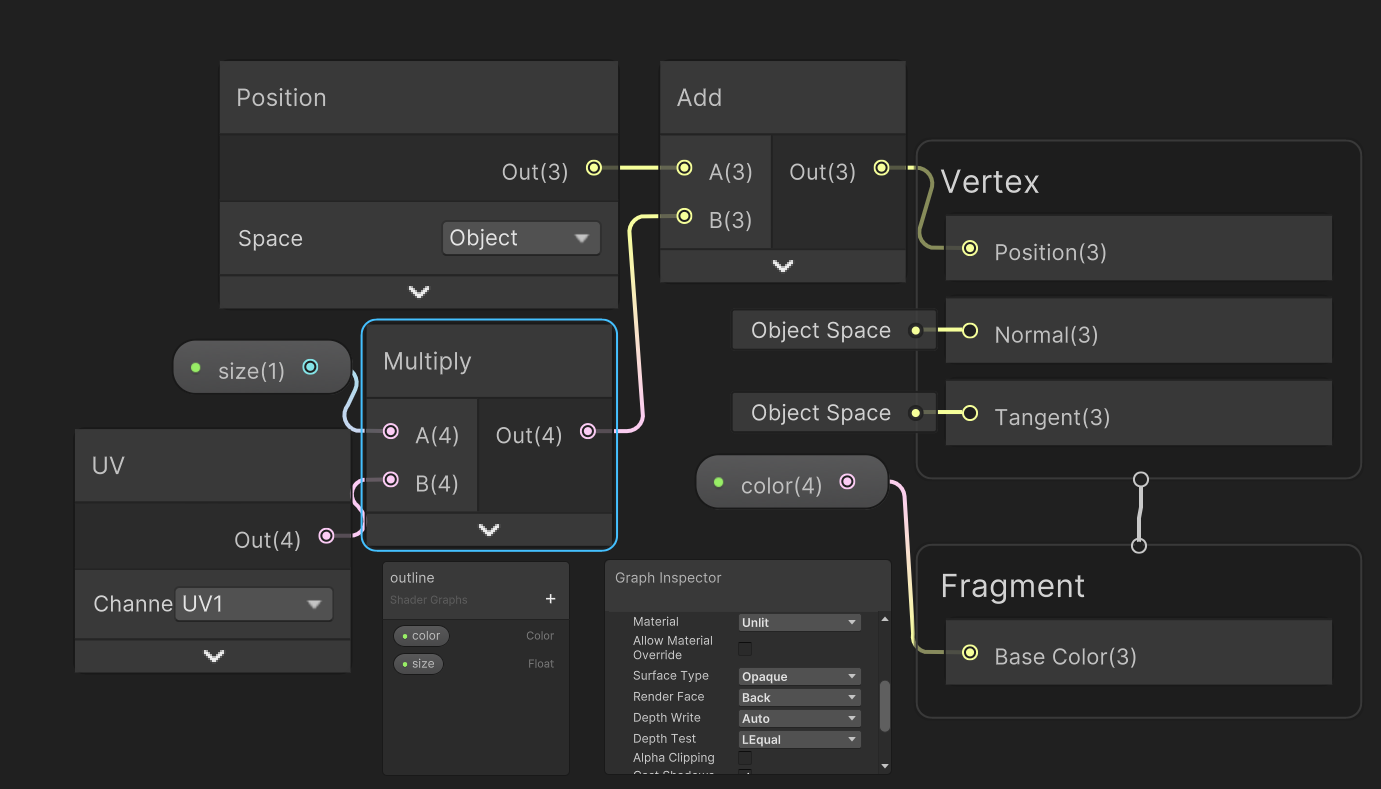Screen dimensions: 1381x789
Task: Click the Position node Out(3) port
Action: [x=594, y=168]
